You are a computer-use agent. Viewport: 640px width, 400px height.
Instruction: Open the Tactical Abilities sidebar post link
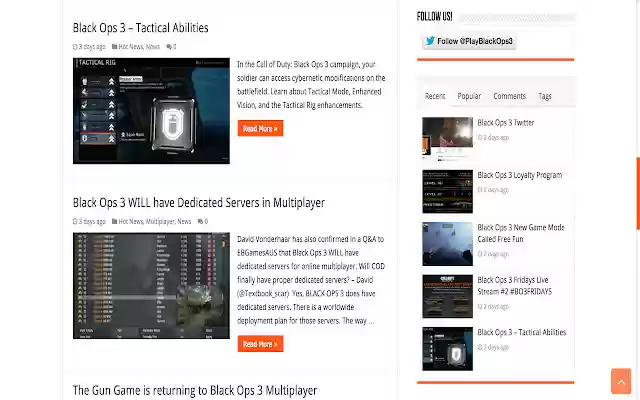point(522,333)
